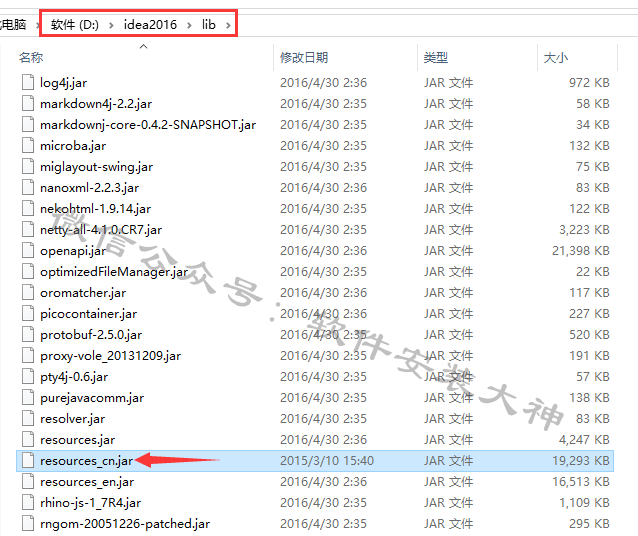Select file name microba.jar
Viewport: 638px width, 536px height.
click(x=73, y=146)
